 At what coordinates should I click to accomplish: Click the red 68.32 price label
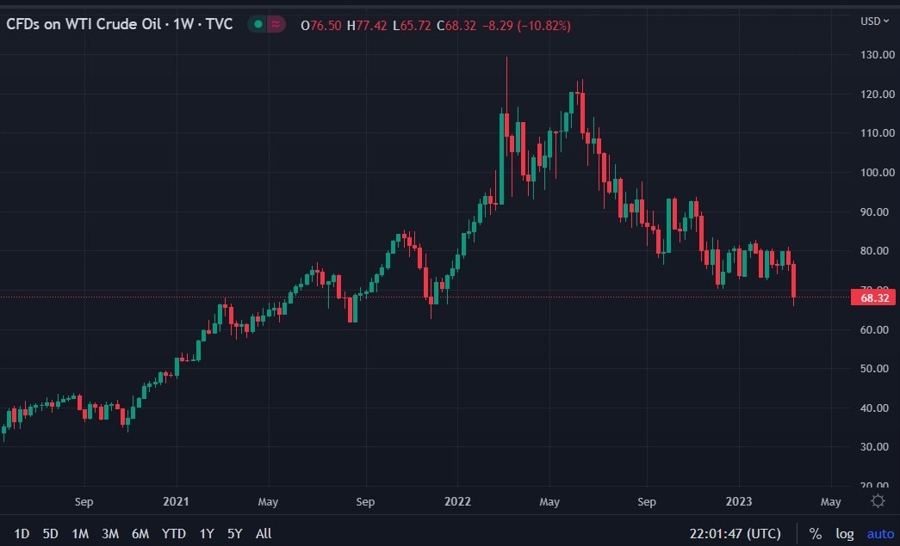pyautogui.click(x=873, y=298)
